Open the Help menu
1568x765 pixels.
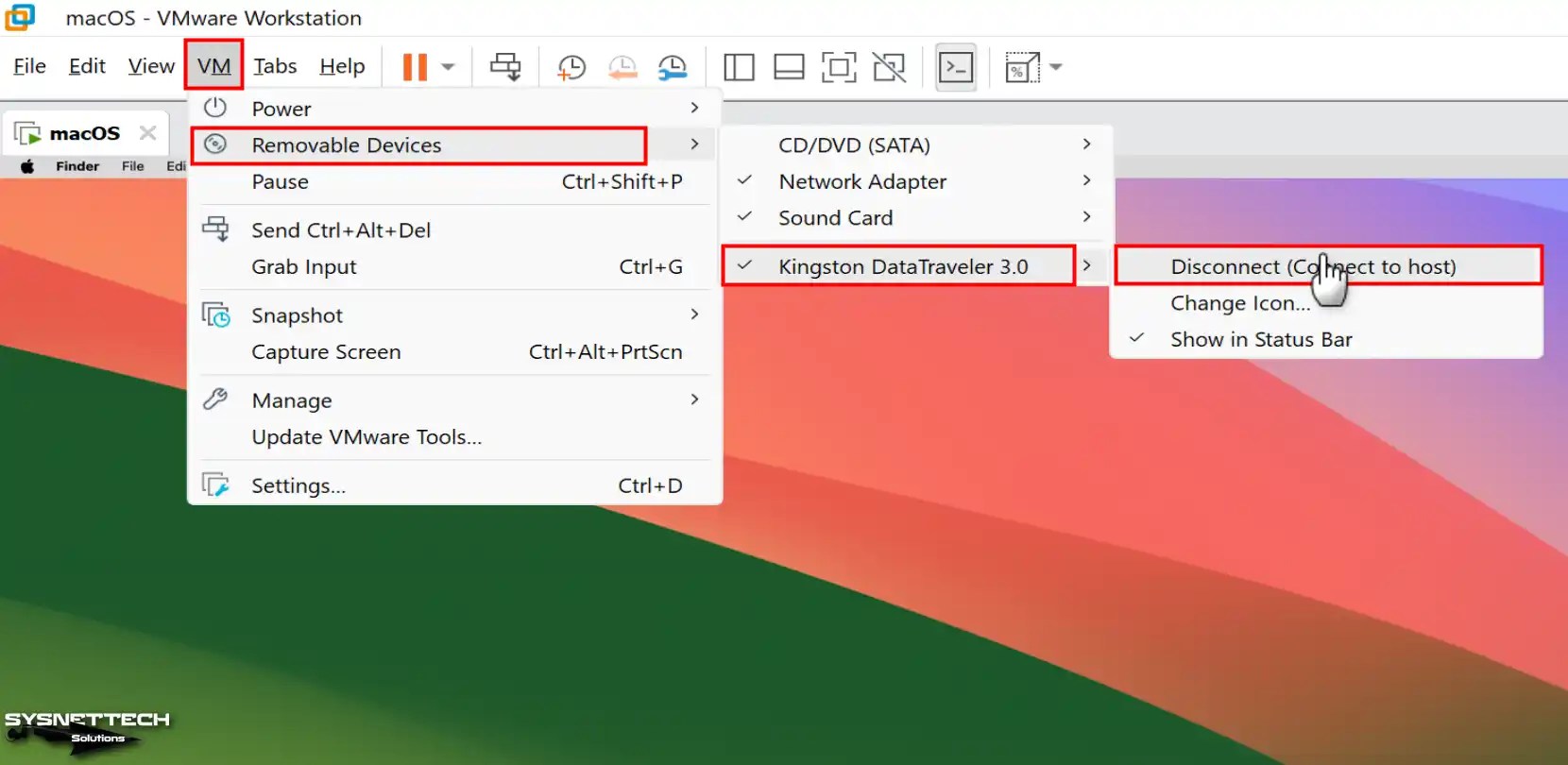[342, 66]
